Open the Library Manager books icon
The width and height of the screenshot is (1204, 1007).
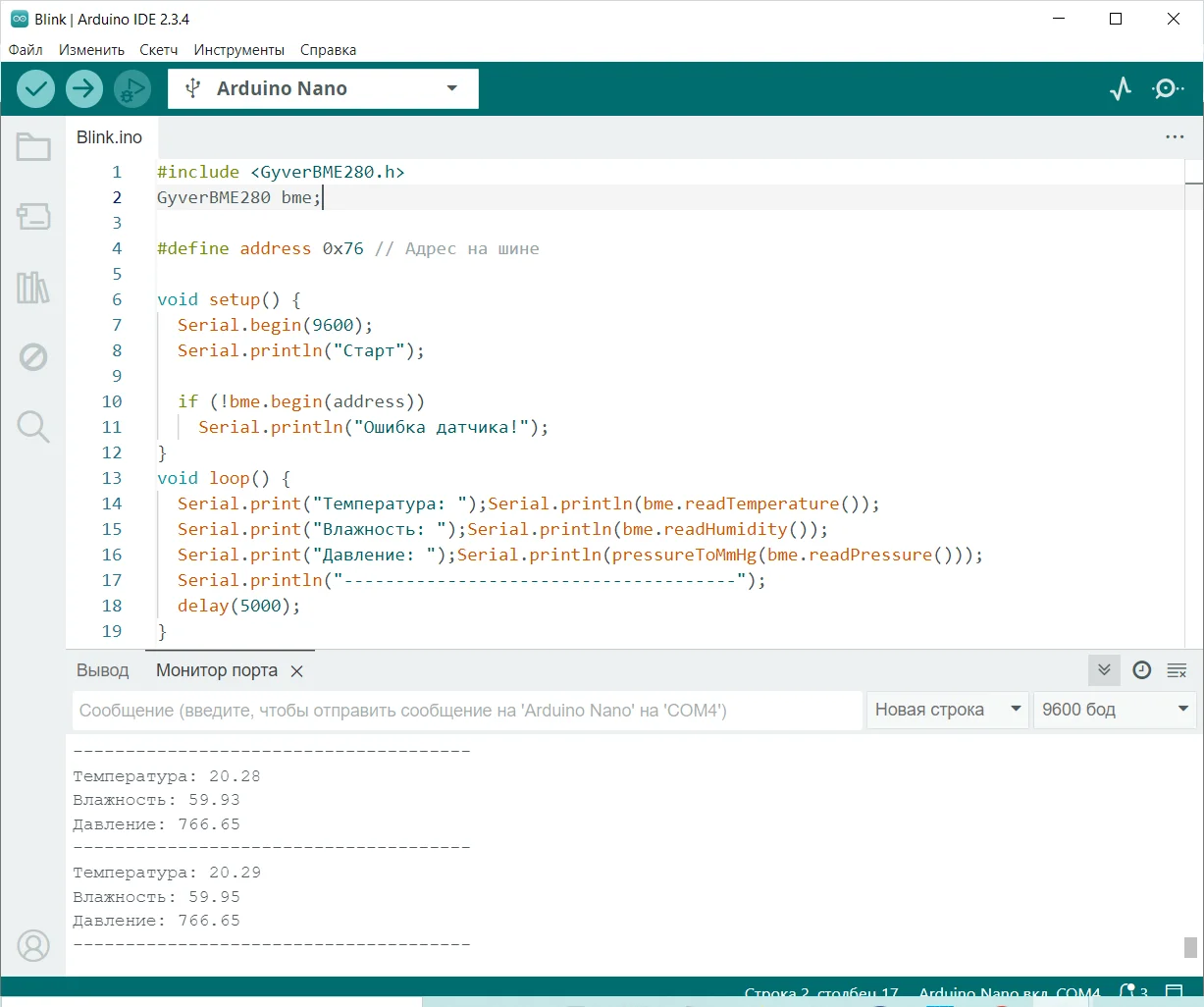(x=33, y=288)
